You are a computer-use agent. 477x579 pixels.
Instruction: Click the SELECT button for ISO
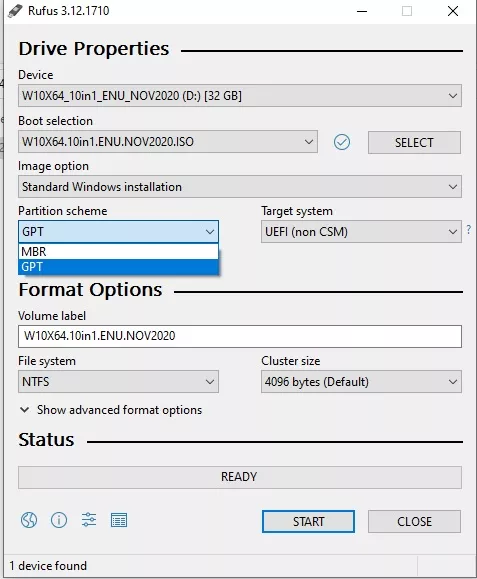[x=414, y=143]
